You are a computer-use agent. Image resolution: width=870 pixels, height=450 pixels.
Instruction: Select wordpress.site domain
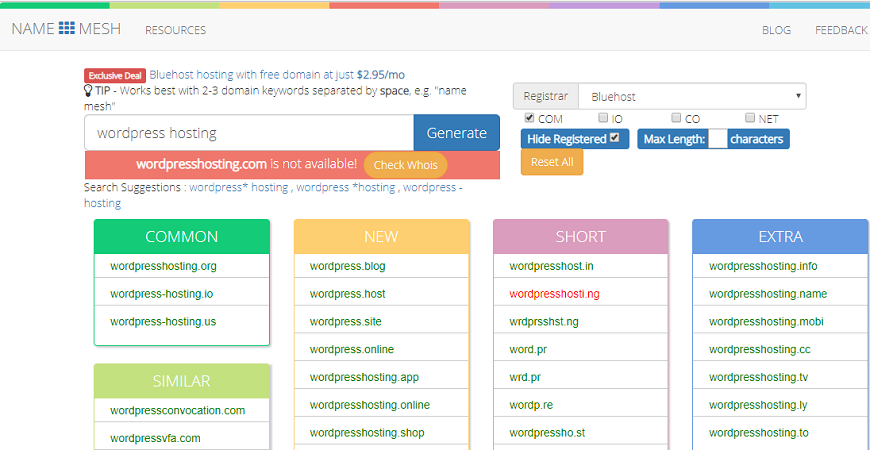coord(346,322)
